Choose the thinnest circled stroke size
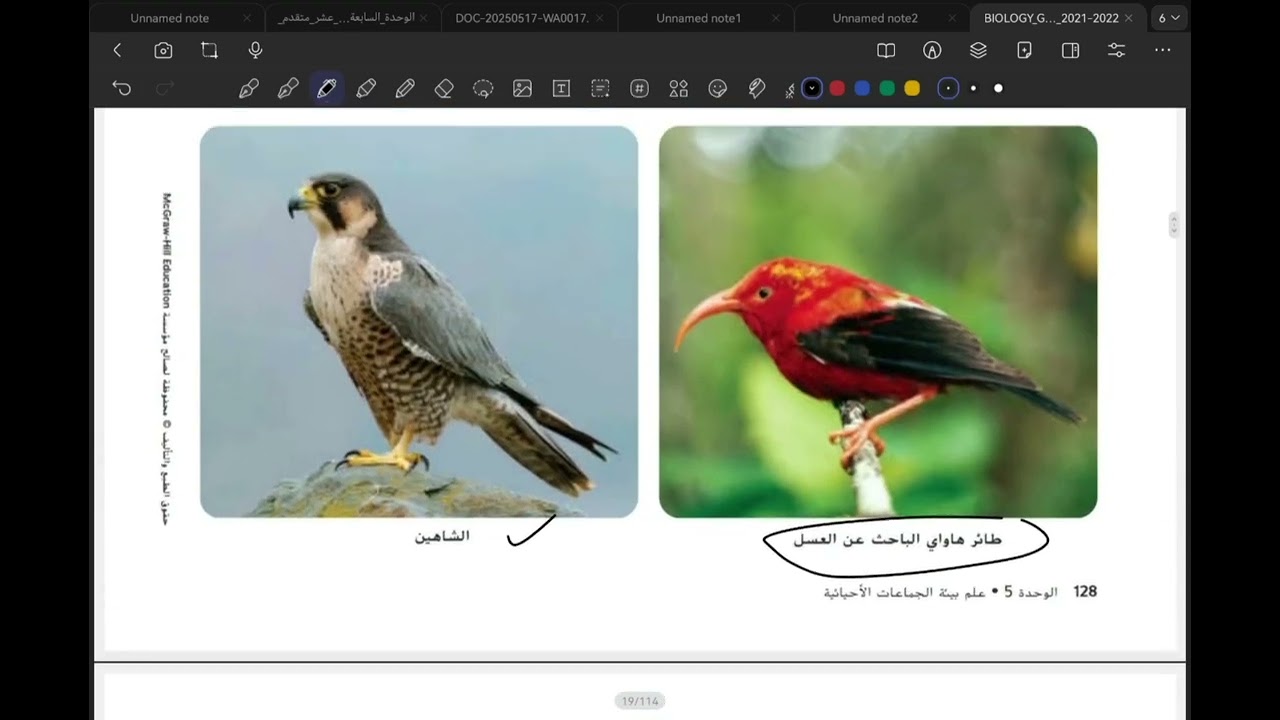Image resolution: width=1280 pixels, height=720 pixels. (x=948, y=88)
